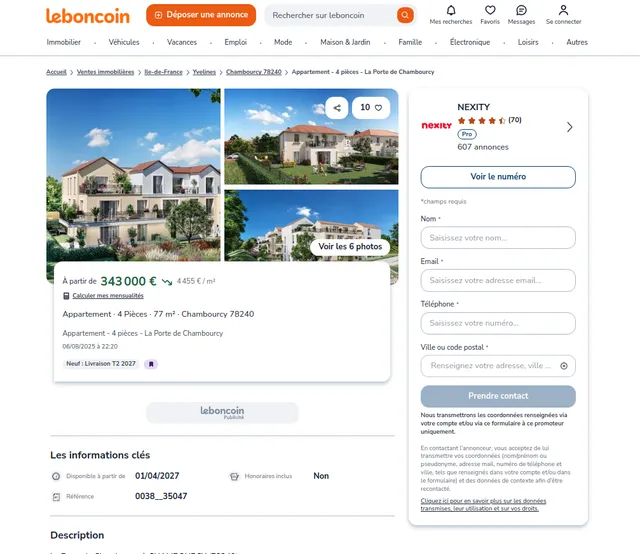The width and height of the screenshot is (640, 554).
Task: Open the Messages chat bubble icon
Action: tap(521, 10)
